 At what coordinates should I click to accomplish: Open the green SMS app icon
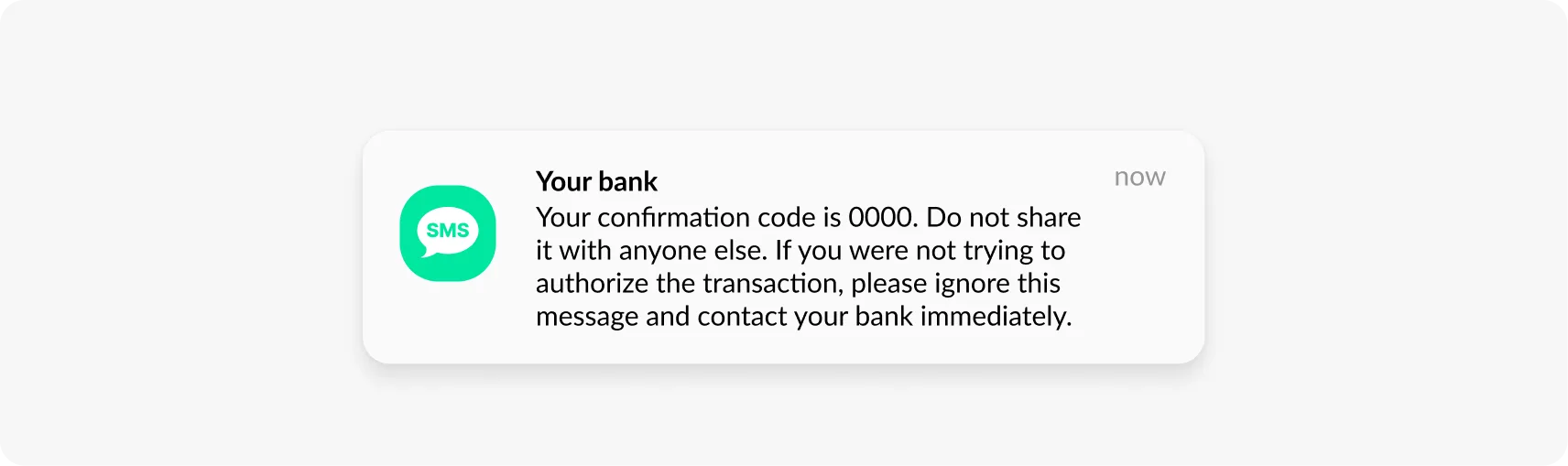[448, 233]
